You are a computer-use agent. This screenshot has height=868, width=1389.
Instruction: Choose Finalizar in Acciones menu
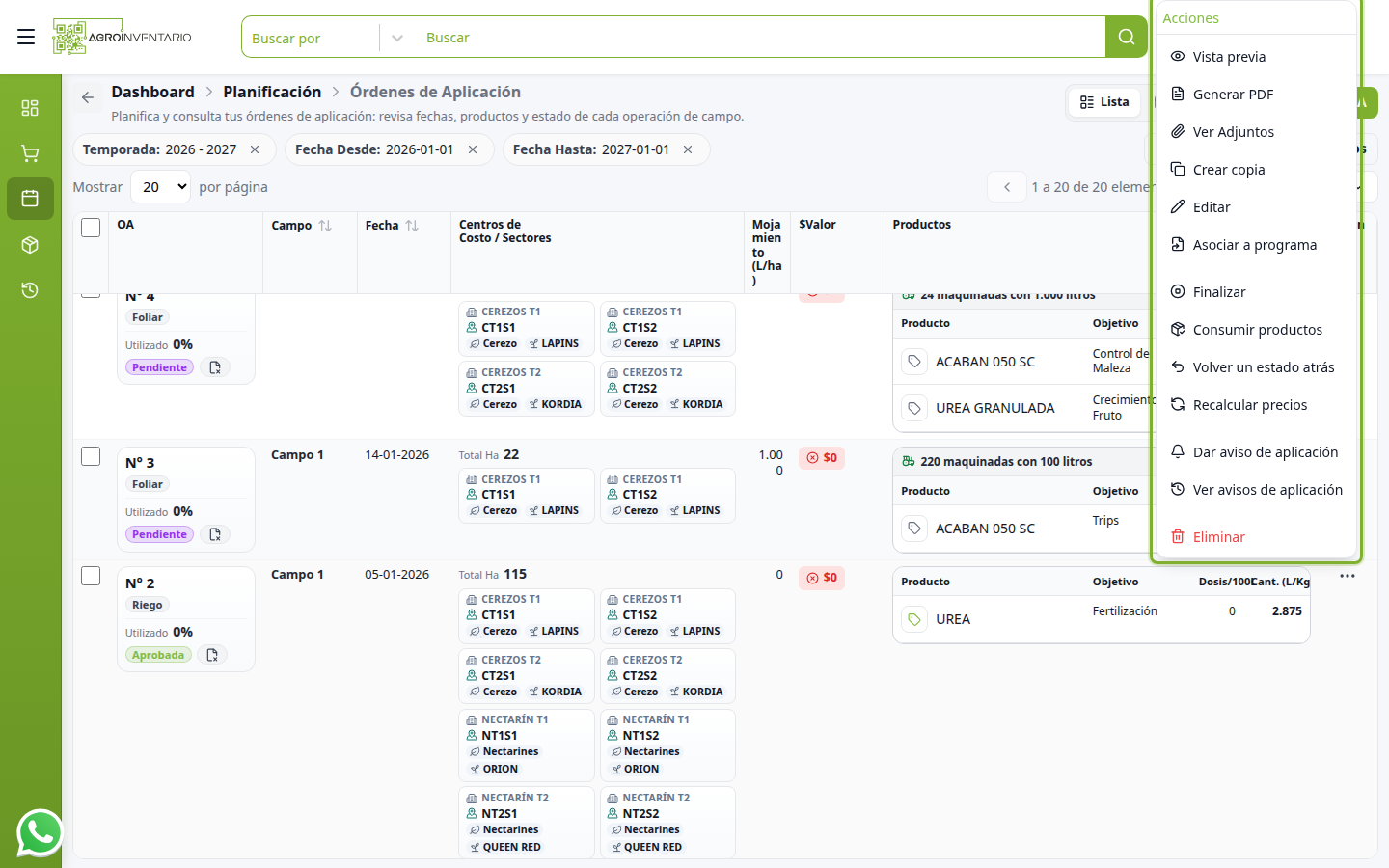(1256, 292)
